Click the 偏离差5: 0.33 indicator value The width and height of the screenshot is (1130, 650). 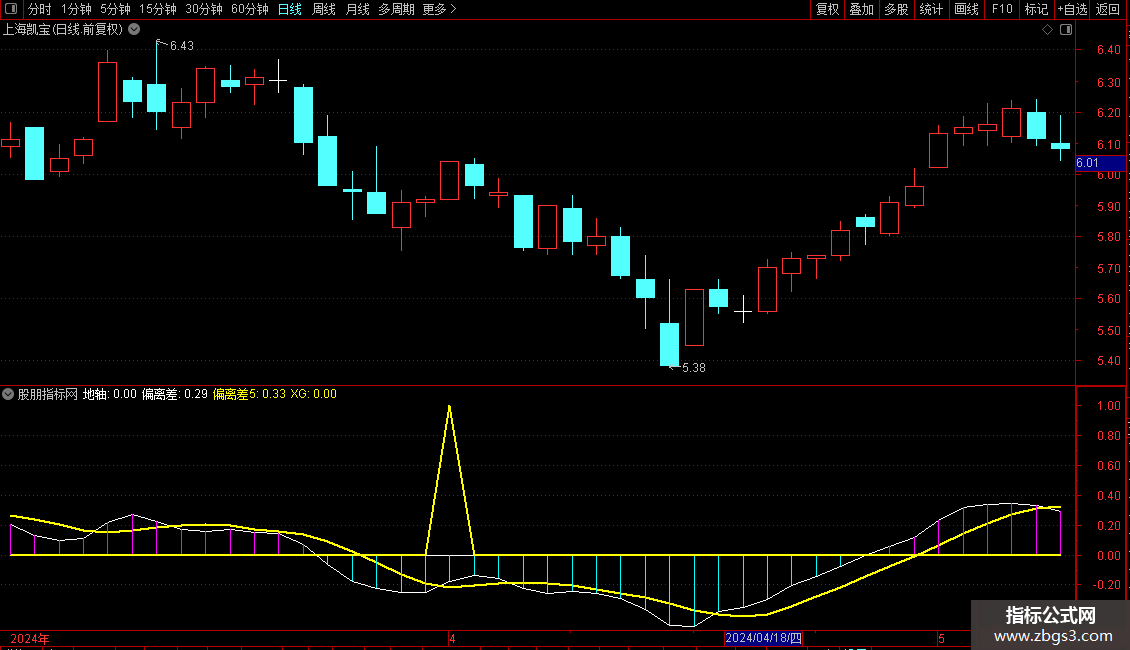click(249, 394)
